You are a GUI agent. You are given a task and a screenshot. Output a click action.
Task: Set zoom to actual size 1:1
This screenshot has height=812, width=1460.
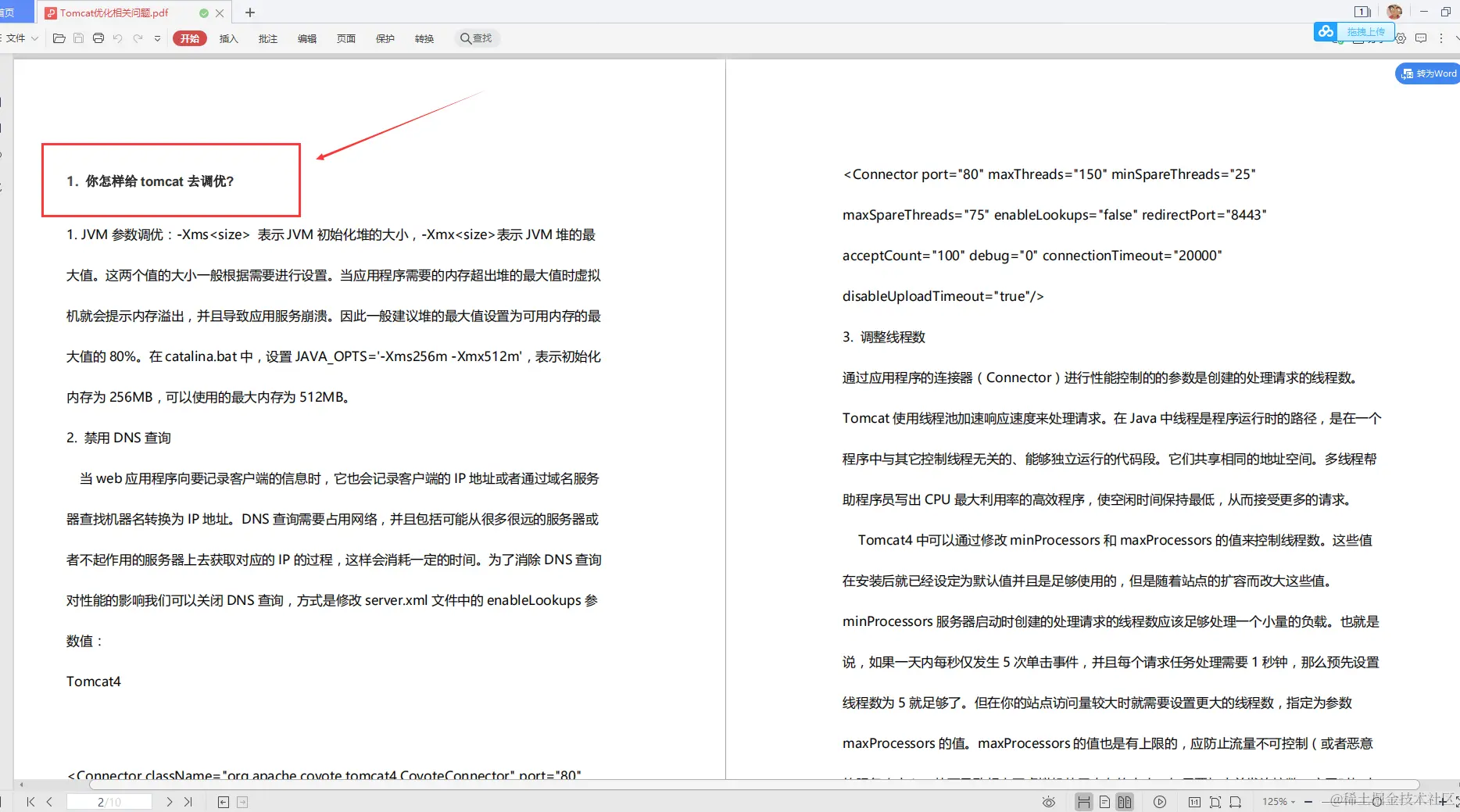pos(1194,802)
